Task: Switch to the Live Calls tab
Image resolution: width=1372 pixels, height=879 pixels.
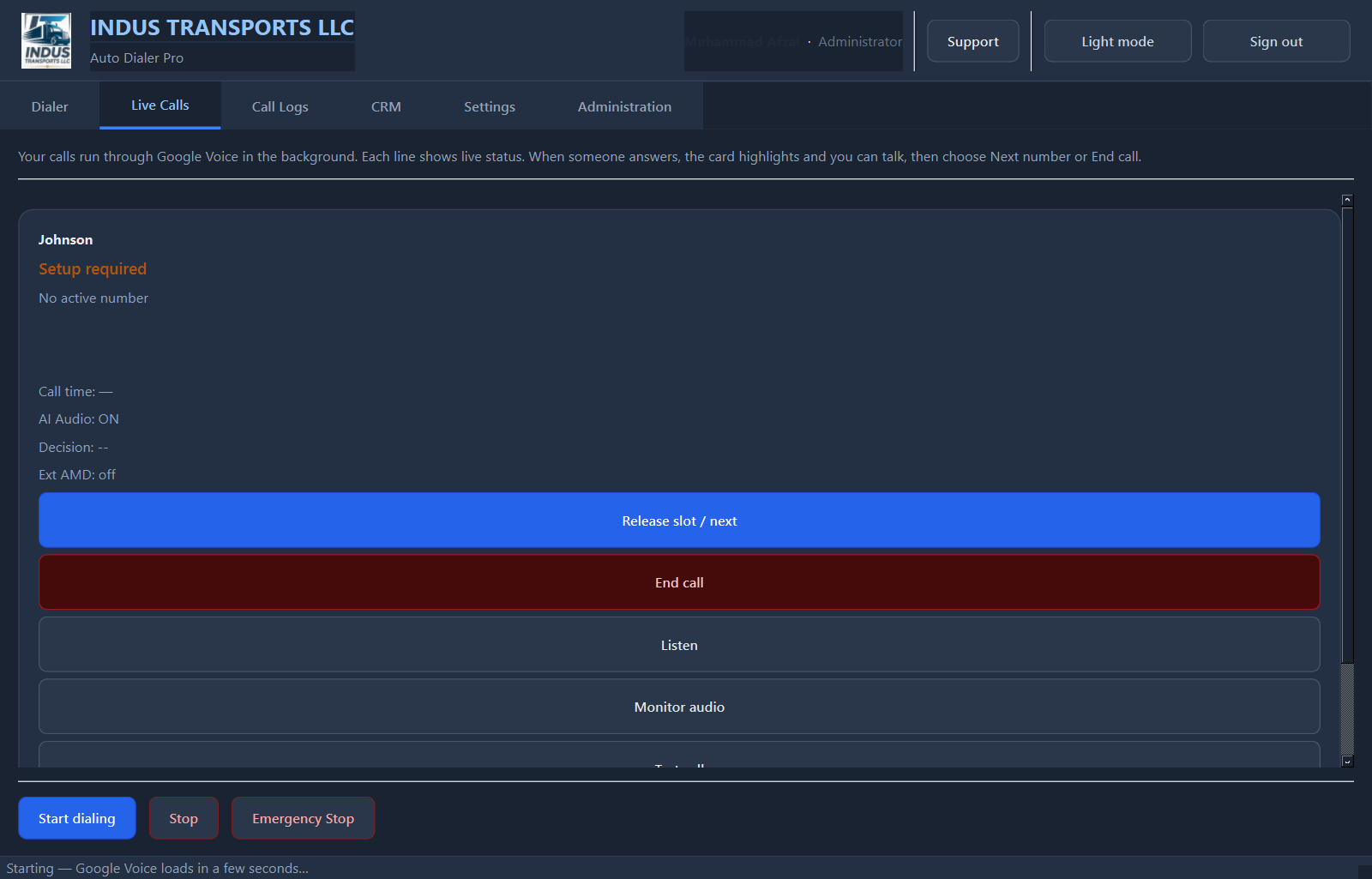Action: pyautogui.click(x=160, y=105)
